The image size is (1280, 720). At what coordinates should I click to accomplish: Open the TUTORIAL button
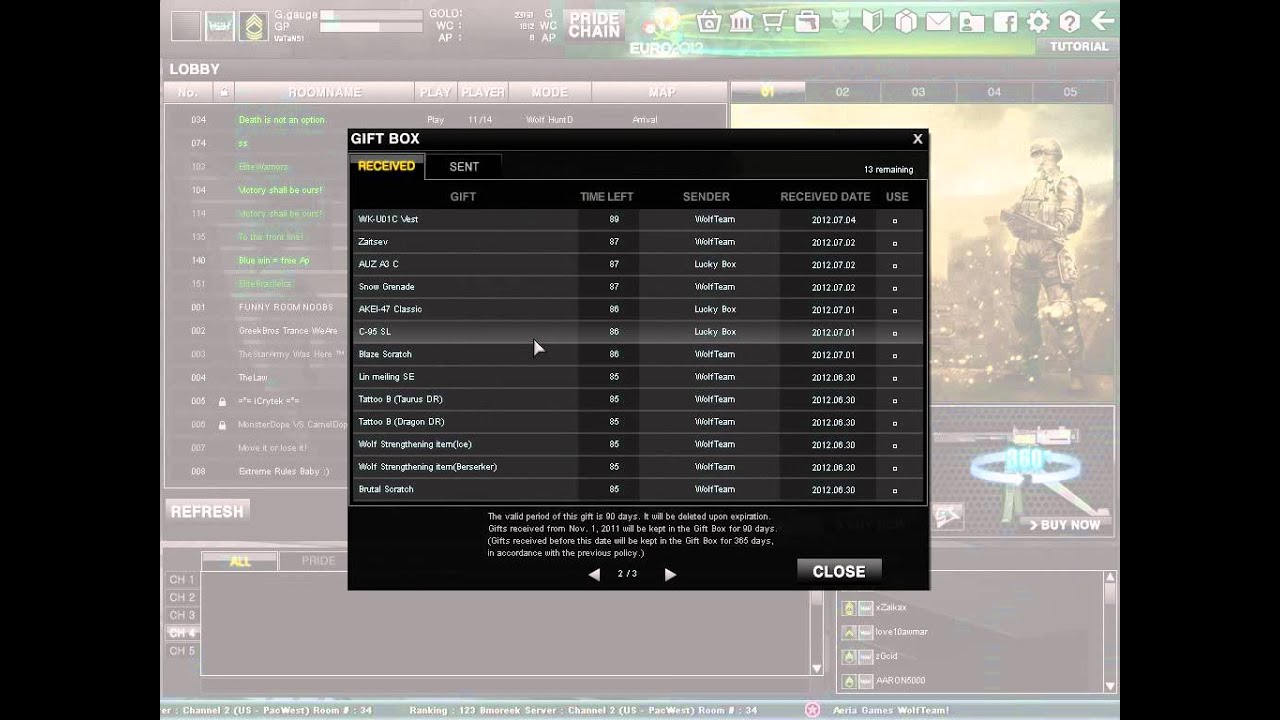(x=1079, y=47)
